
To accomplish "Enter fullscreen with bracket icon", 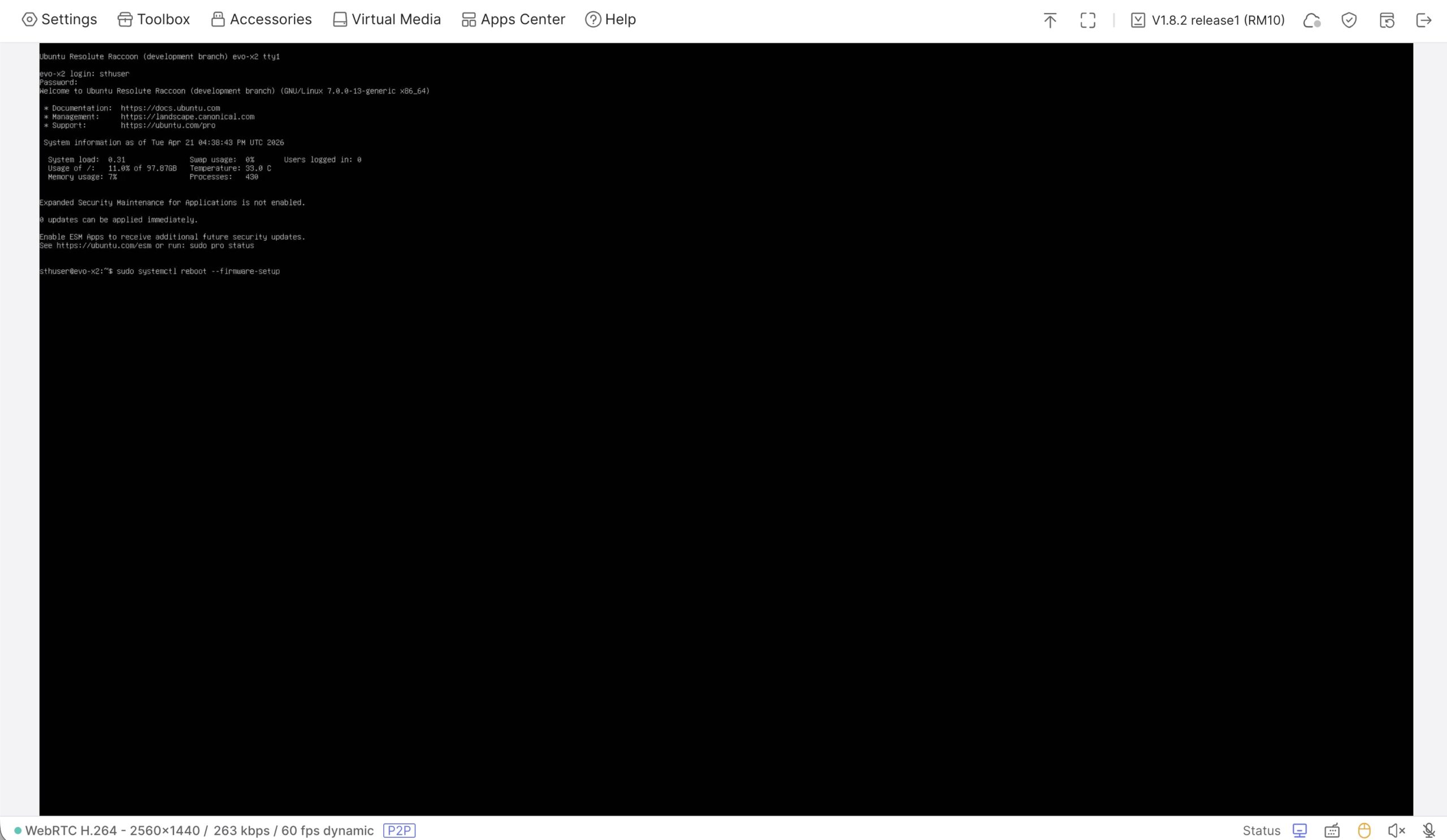I will (x=1088, y=21).
